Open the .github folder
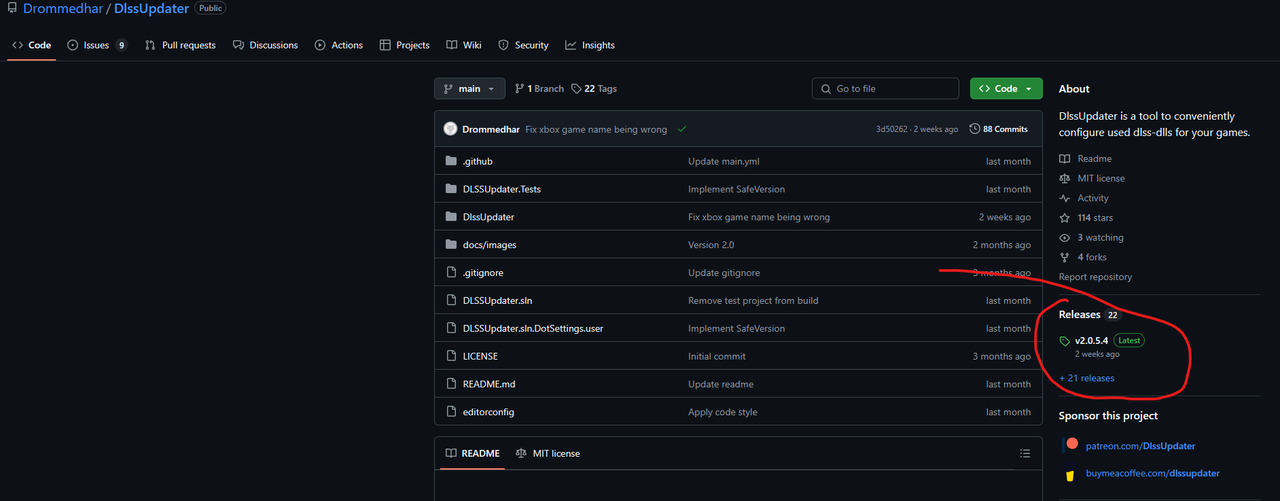1280x501 pixels. (x=477, y=161)
